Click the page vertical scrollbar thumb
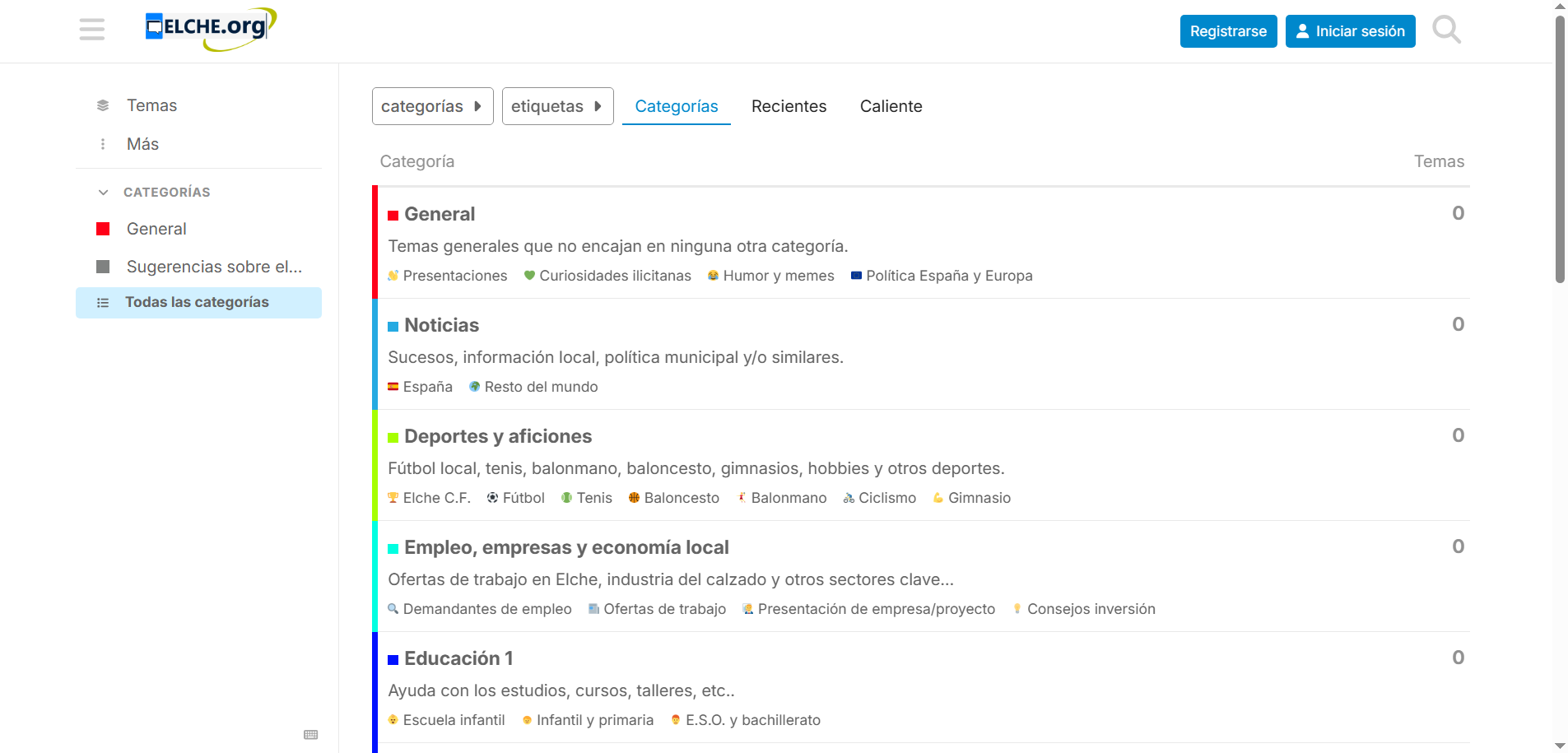The width and height of the screenshot is (1568, 753). pos(1560,148)
